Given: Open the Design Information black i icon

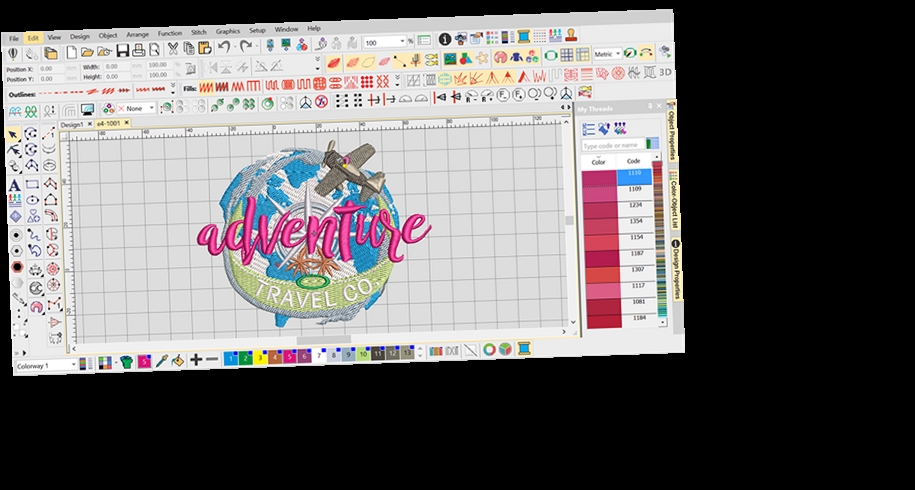Looking at the screenshot, I should (445, 39).
